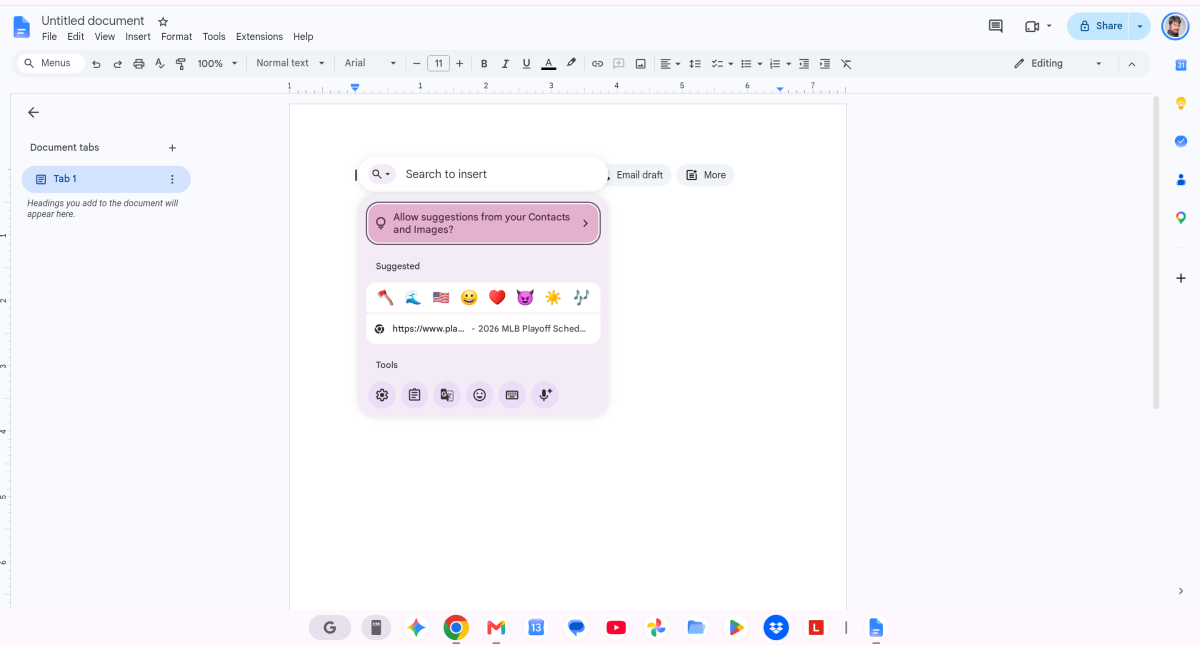1200x645 pixels.
Task: Decrease paragraph indent
Action: click(x=804, y=63)
